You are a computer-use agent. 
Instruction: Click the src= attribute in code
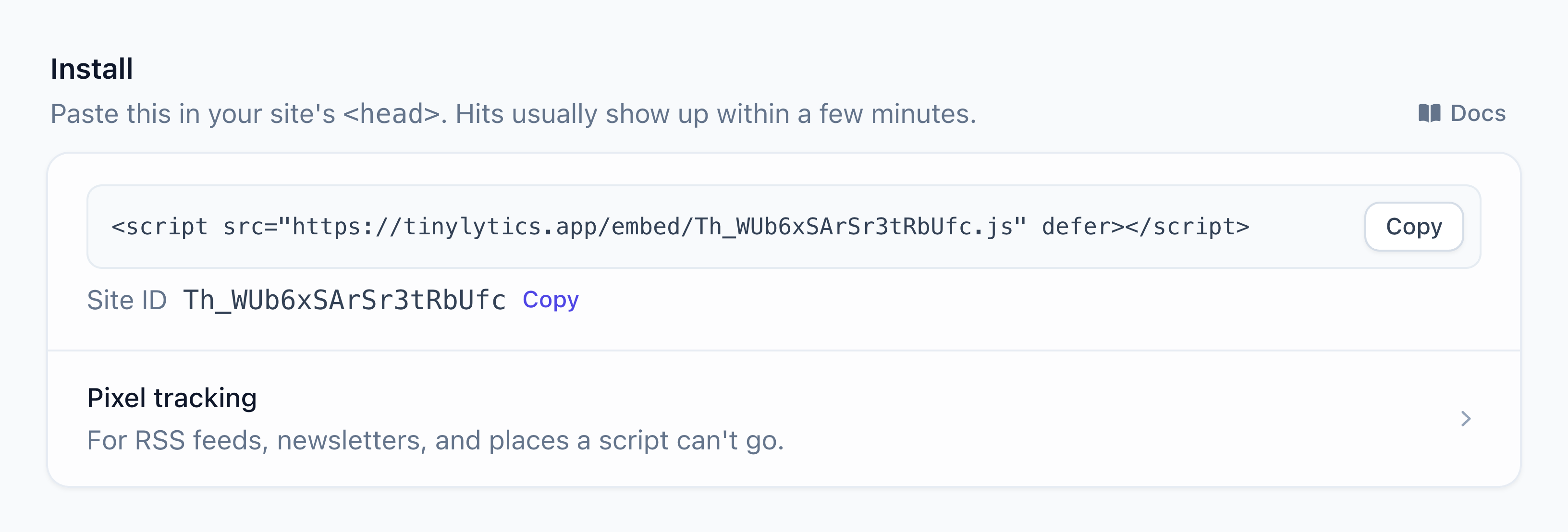(x=250, y=227)
